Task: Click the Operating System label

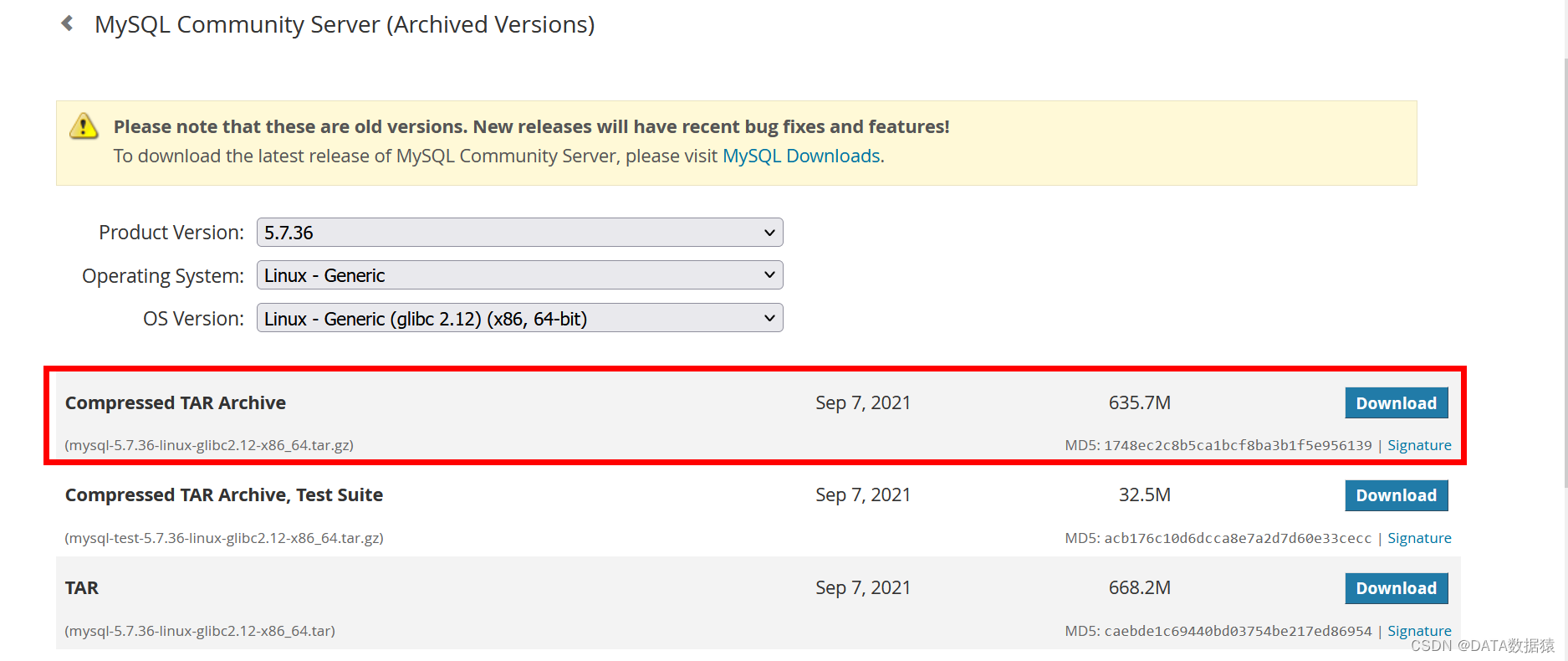Action: [163, 276]
